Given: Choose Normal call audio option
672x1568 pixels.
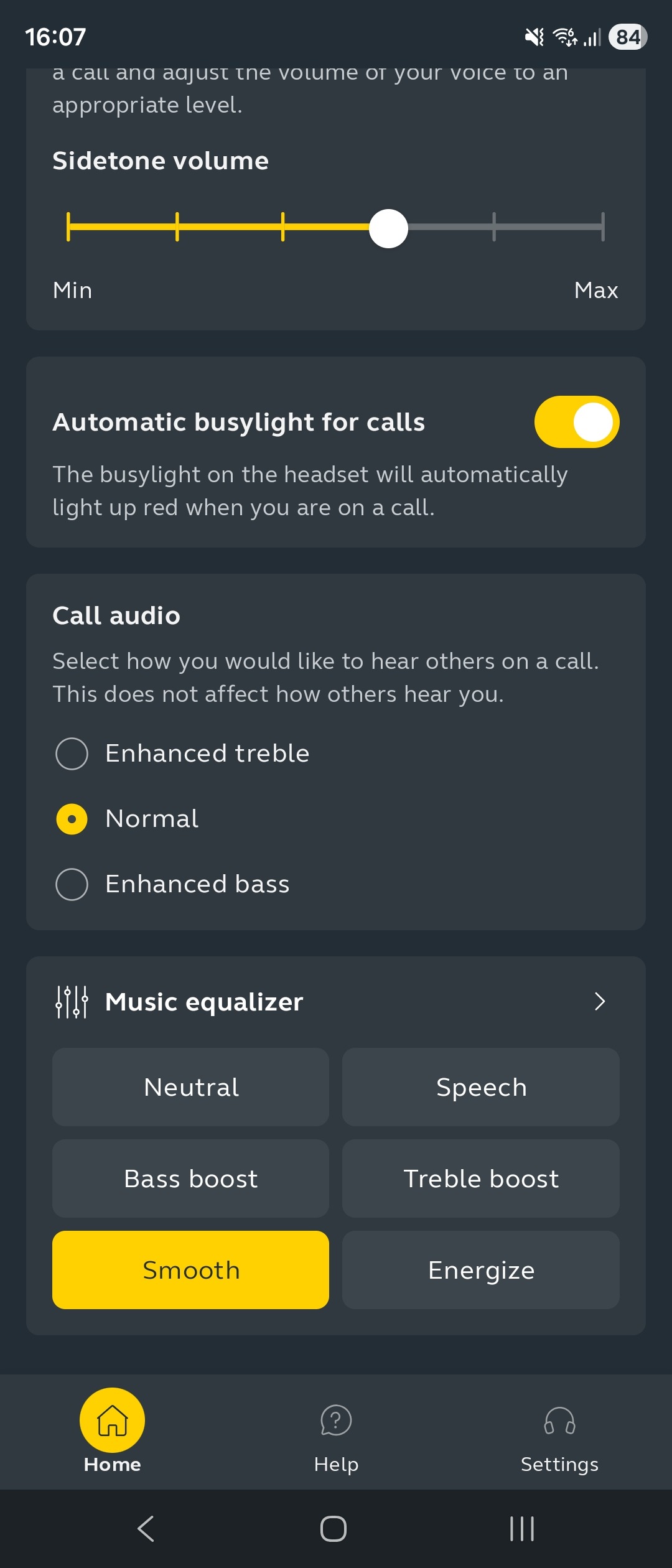Looking at the screenshot, I should point(72,819).
